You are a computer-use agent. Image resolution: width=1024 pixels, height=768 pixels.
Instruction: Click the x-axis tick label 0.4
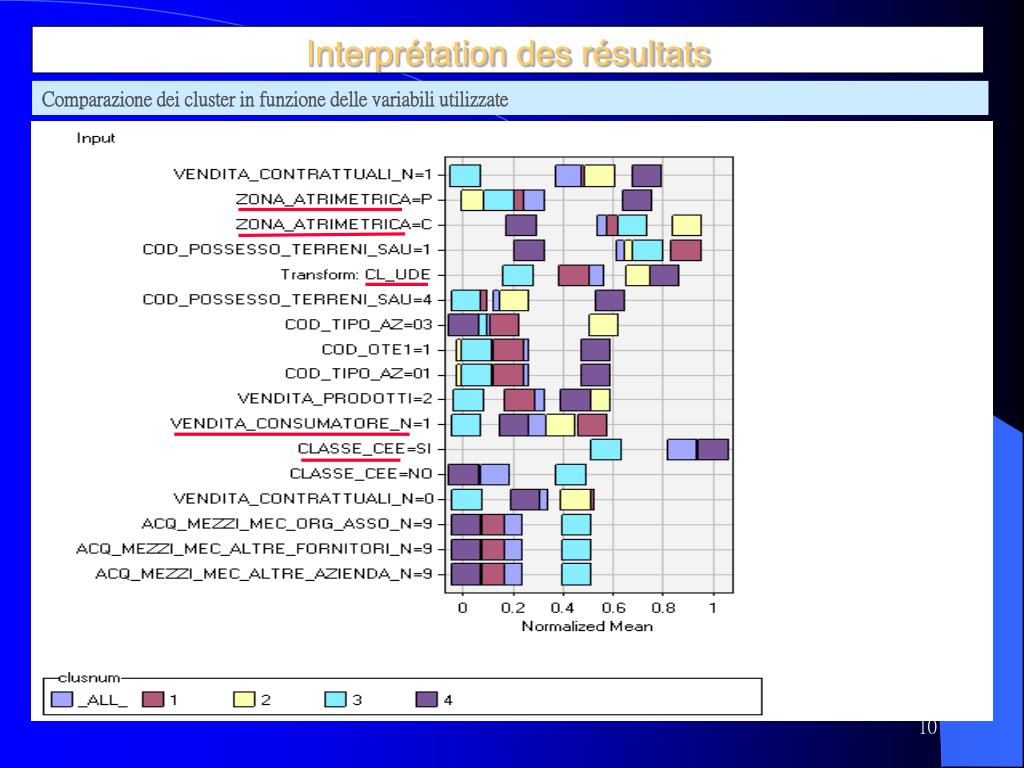(562, 608)
